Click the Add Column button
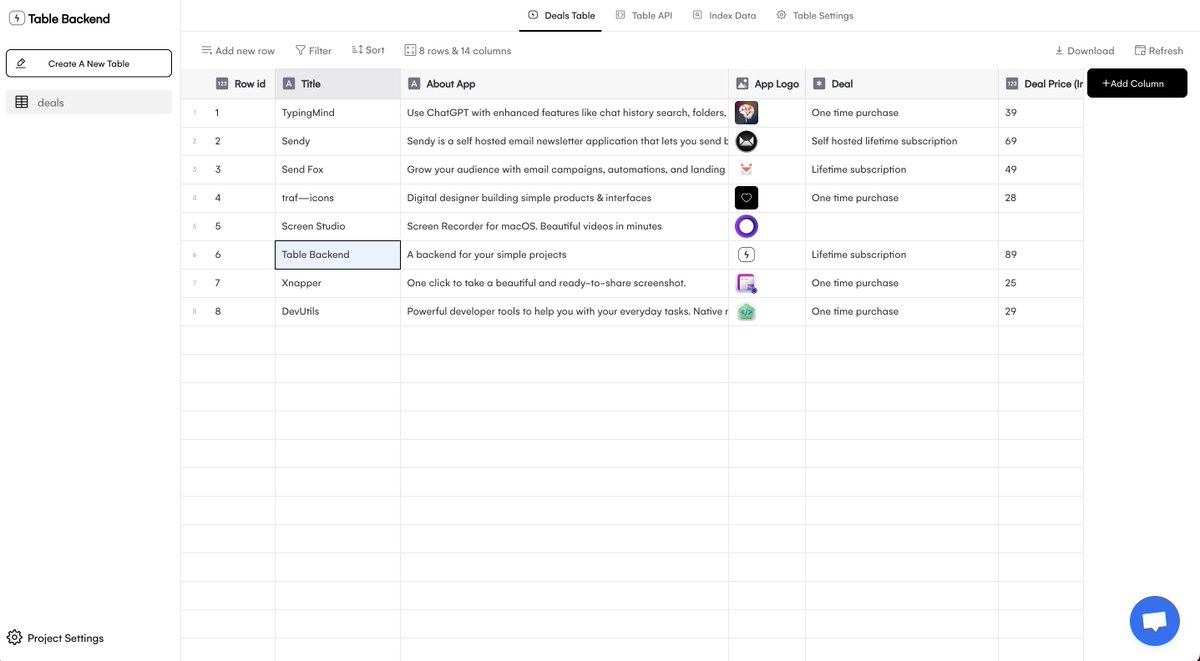1200x661 pixels. point(1137,83)
